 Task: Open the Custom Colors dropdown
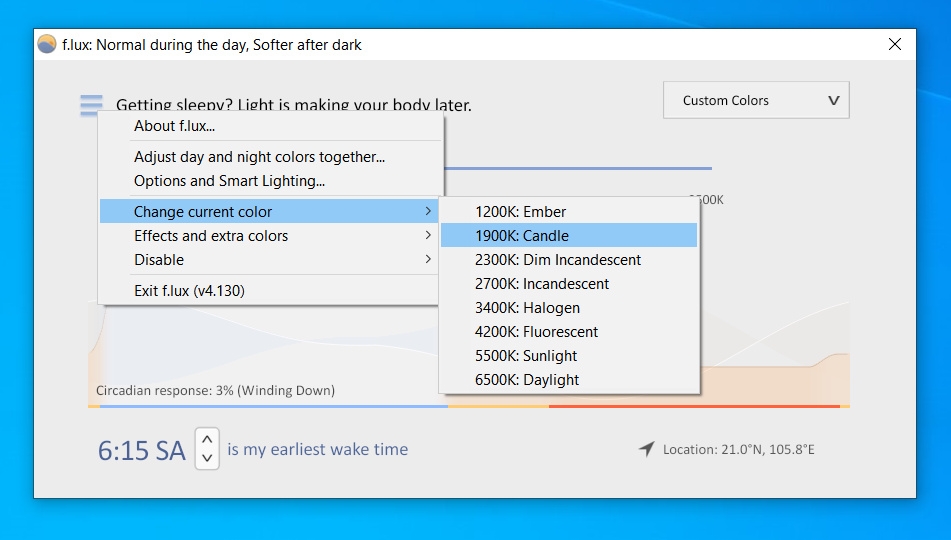[756, 100]
